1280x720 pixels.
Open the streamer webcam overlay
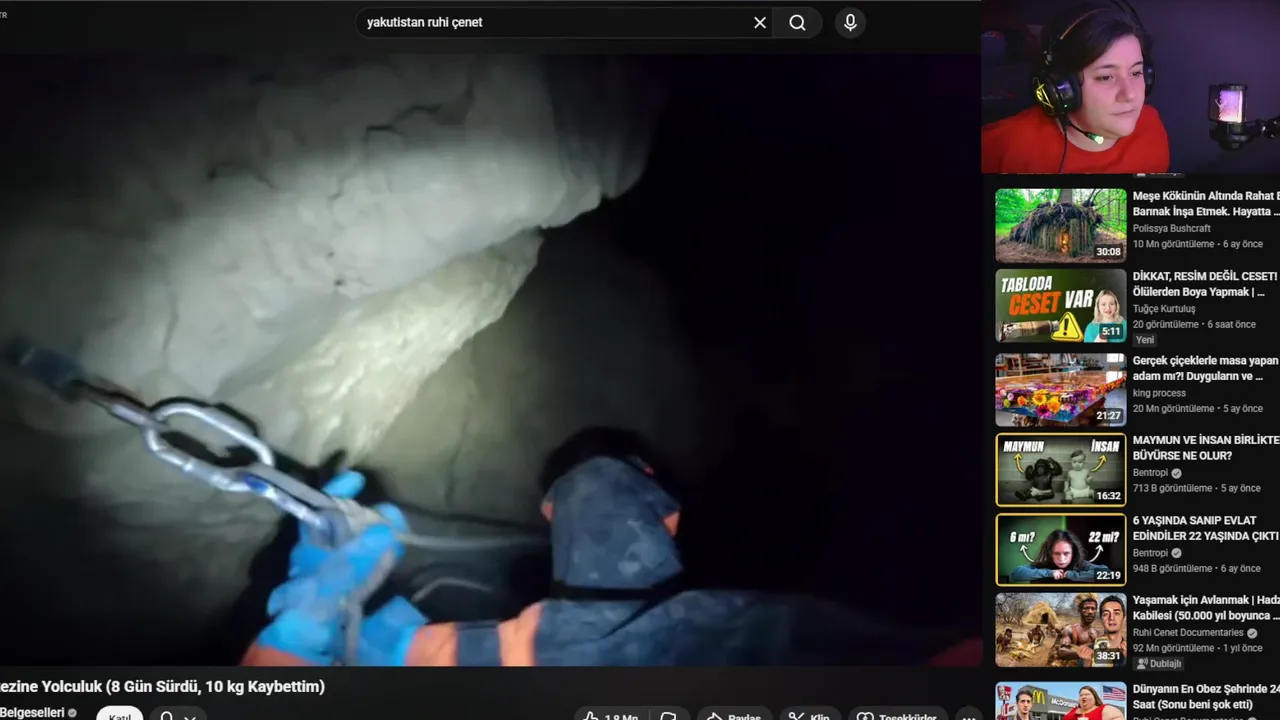(x=1130, y=87)
